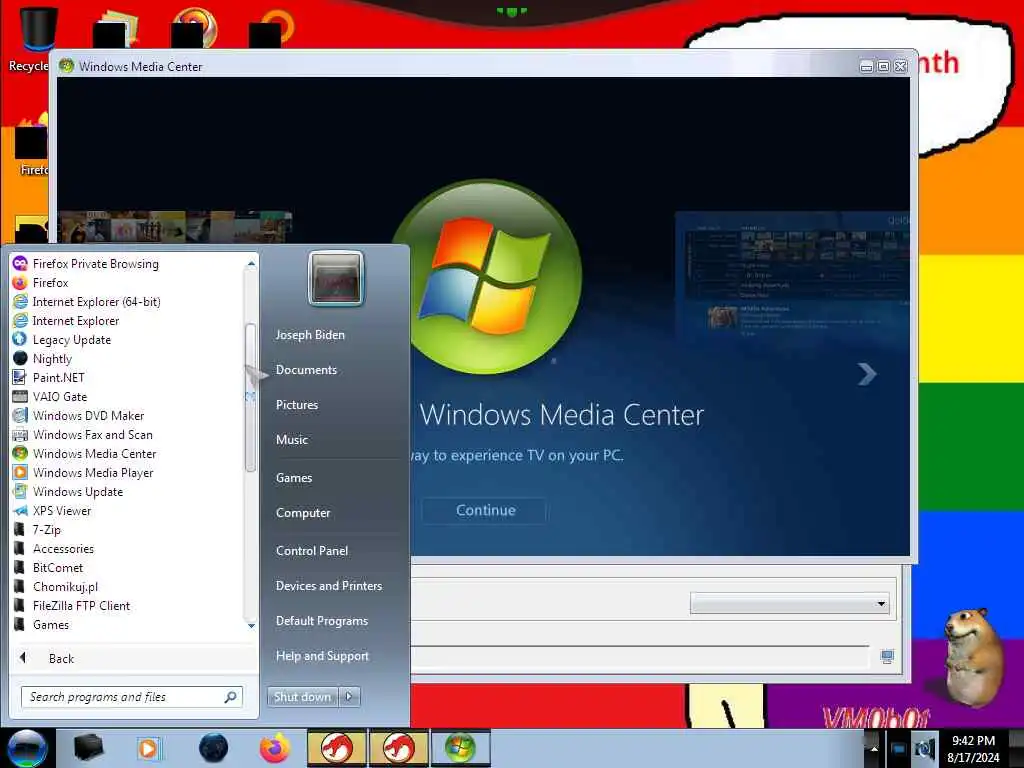Click the network icon in system tray
The image size is (1024, 768).
pos(899,749)
